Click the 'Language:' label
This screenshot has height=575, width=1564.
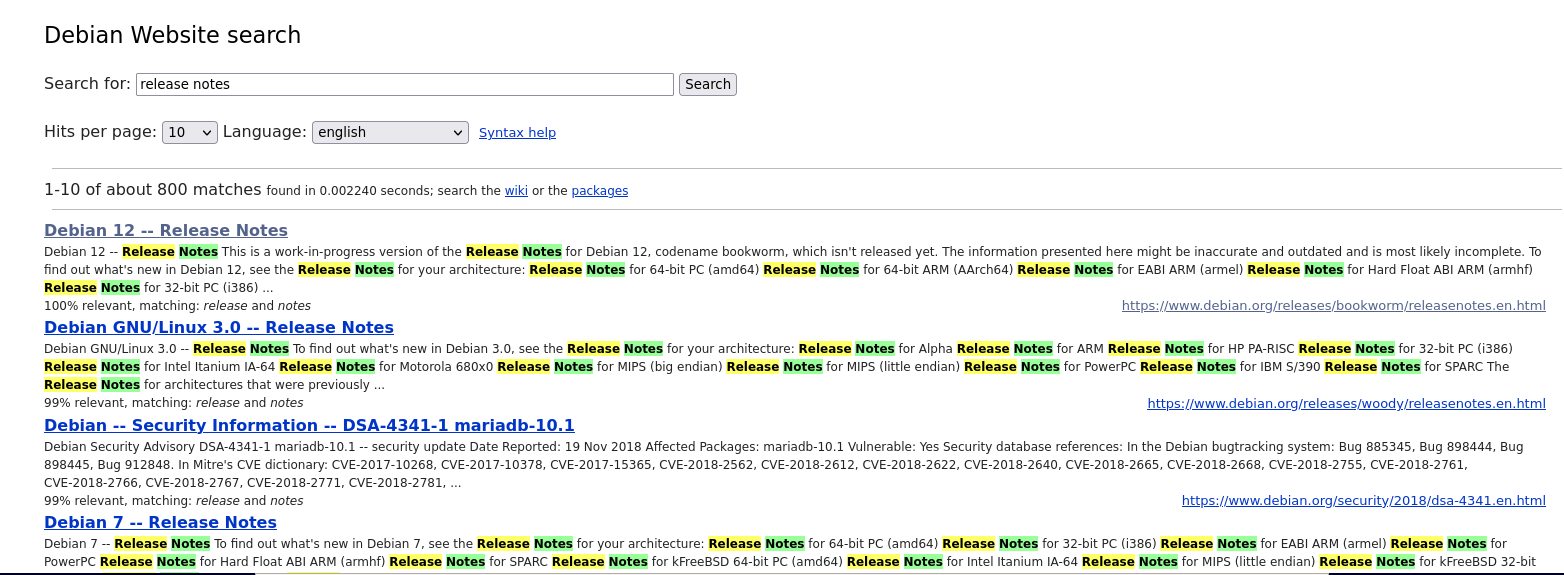tap(265, 132)
